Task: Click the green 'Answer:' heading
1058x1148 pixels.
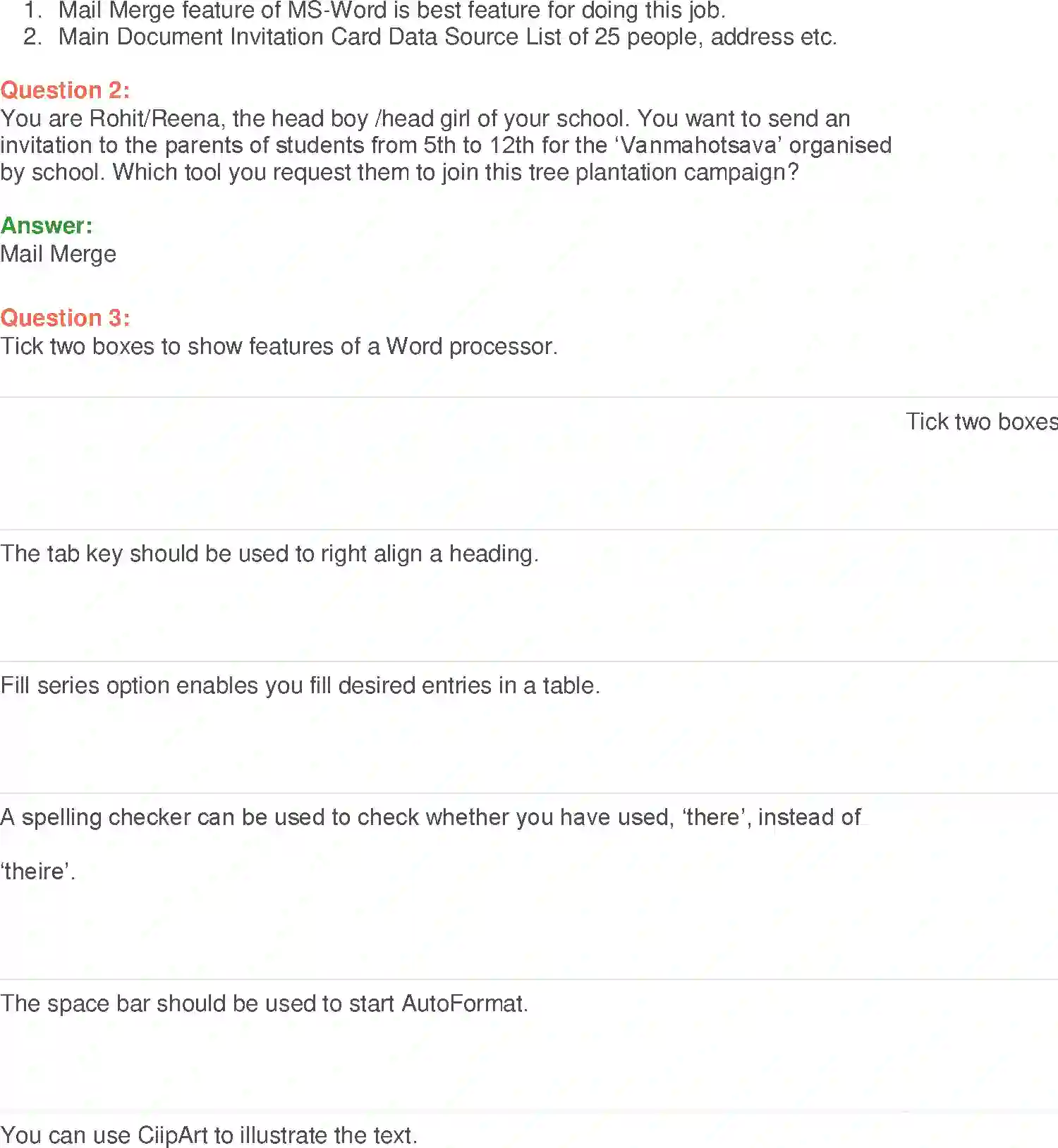Action: pyautogui.click(x=47, y=226)
